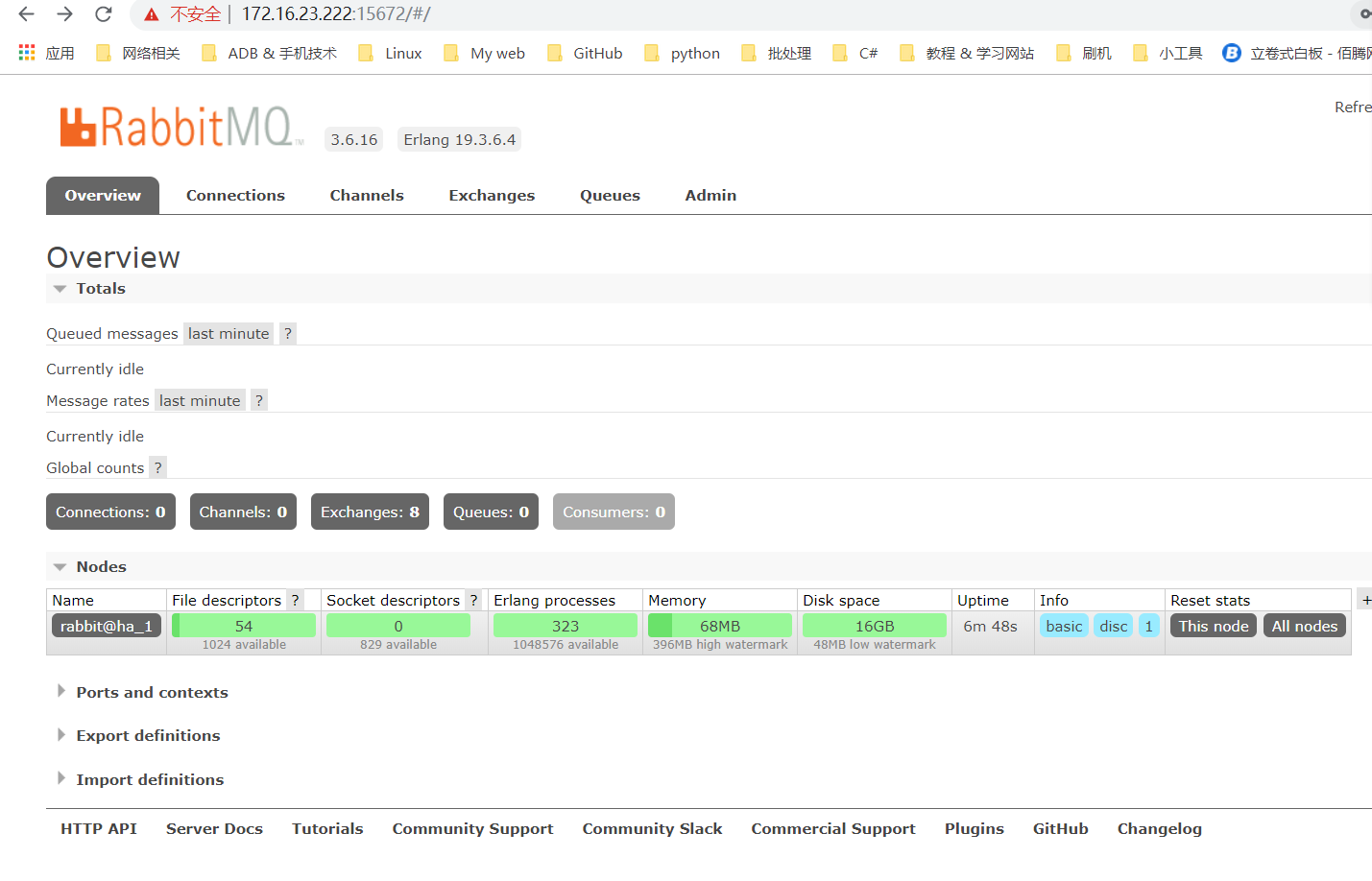
Task: Open the 教程 & 学习网站 bookmark folder
Action: pyautogui.click(x=967, y=53)
